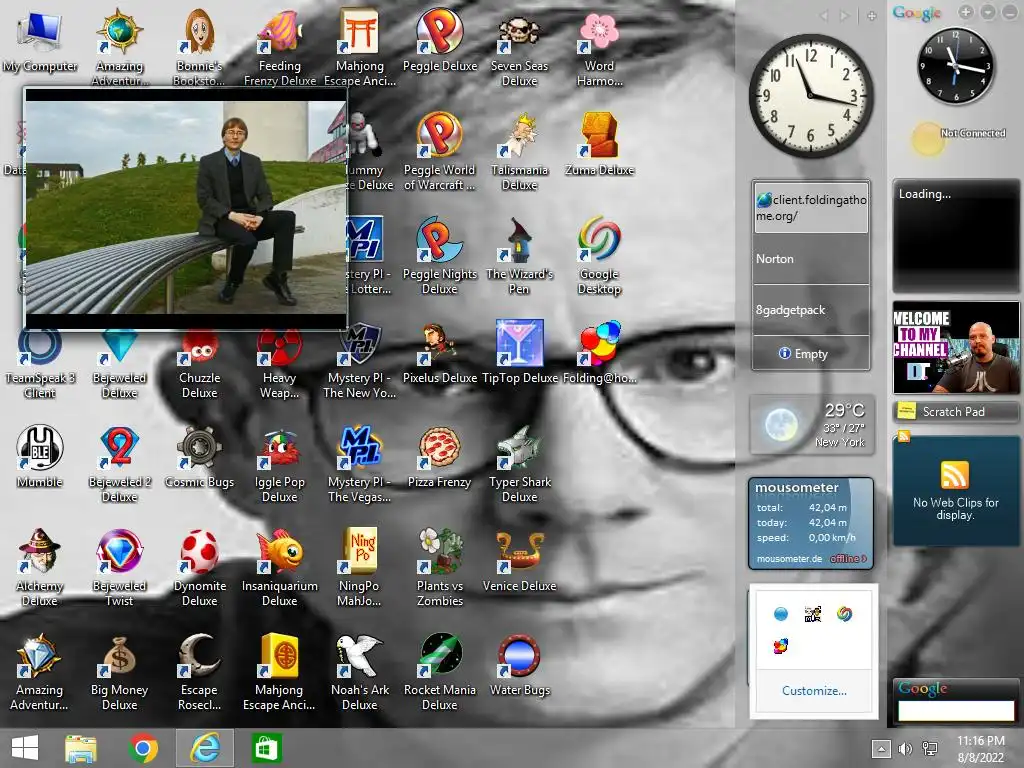The height and width of the screenshot is (768, 1024).
Task: Select the Word Harmony desktop icon
Action: coord(599,47)
